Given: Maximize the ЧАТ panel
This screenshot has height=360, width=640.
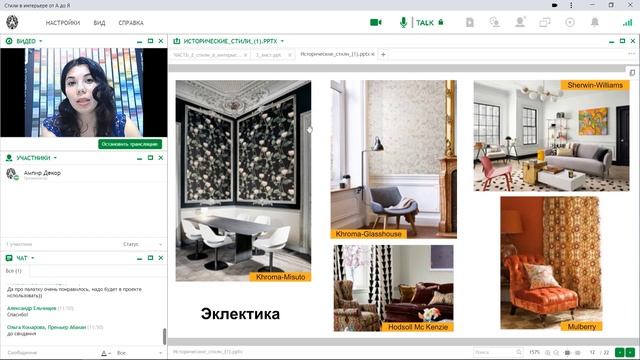Looking at the screenshot, I should click(x=150, y=258).
